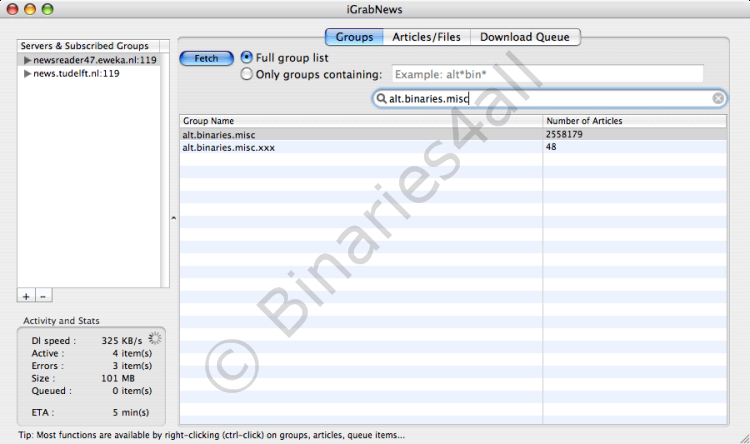This screenshot has width=750, height=444.
Task: Click the Errors 3 item(s) value
Action: pyautogui.click(x=132, y=366)
